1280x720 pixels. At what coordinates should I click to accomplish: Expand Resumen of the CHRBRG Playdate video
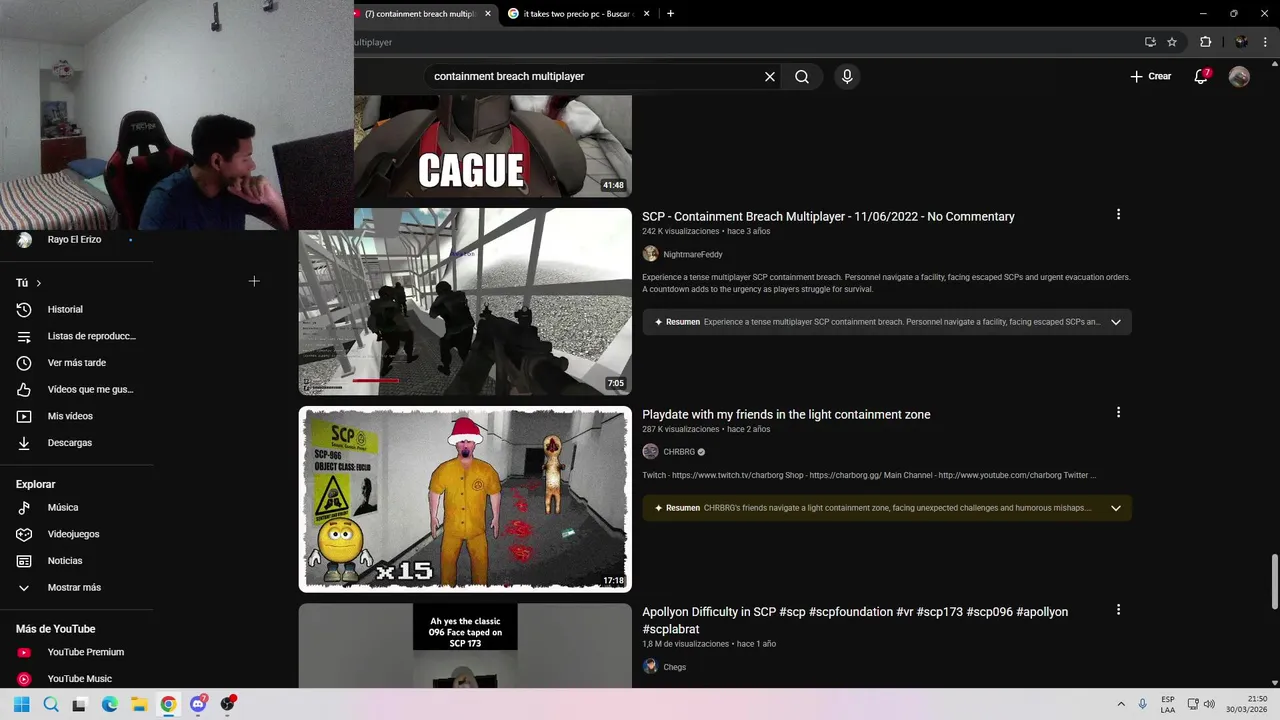[x=887, y=508]
